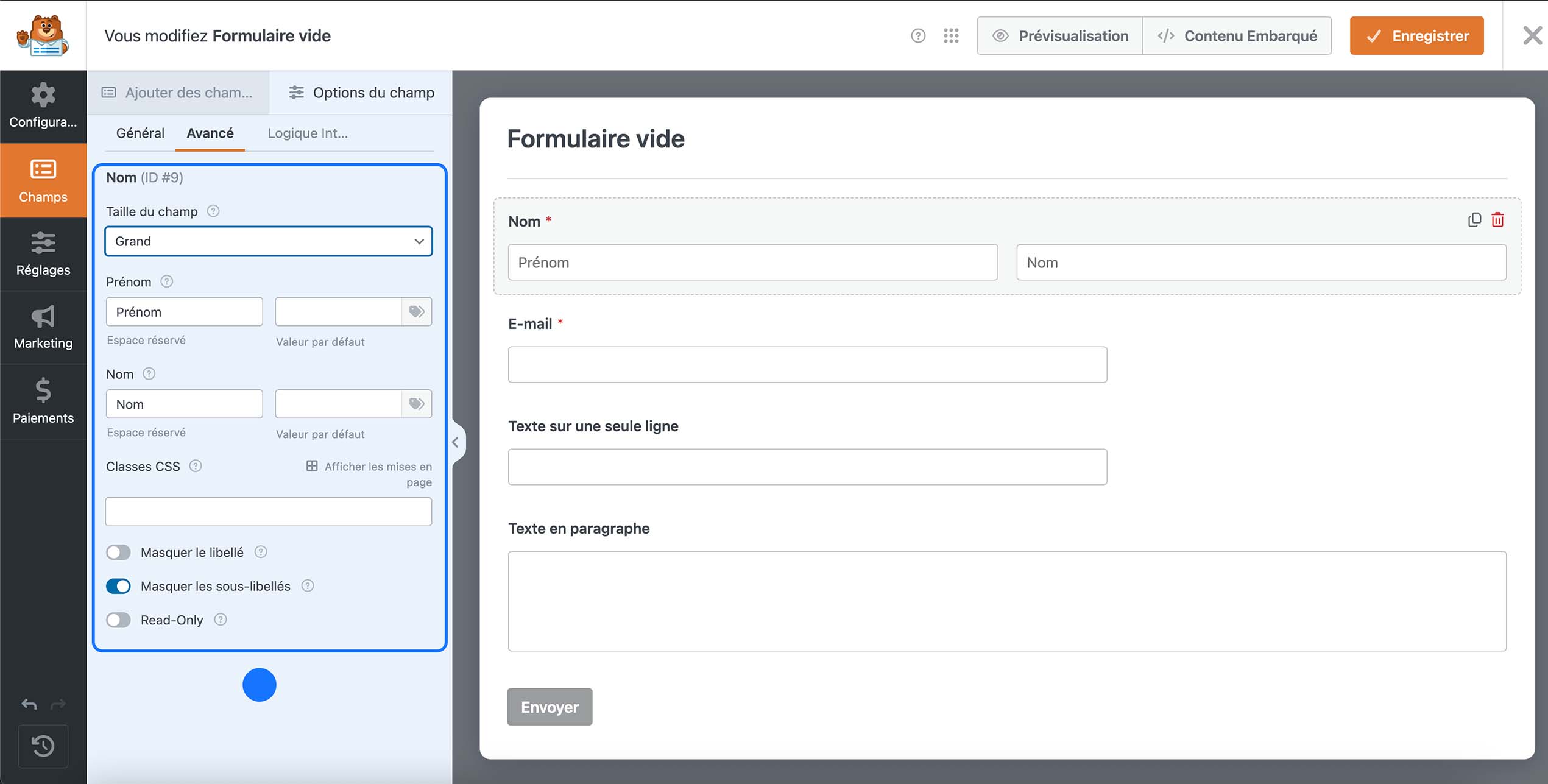Open the Taille du champ dropdown set to Grand
The width and height of the screenshot is (1548, 784).
pyautogui.click(x=268, y=241)
